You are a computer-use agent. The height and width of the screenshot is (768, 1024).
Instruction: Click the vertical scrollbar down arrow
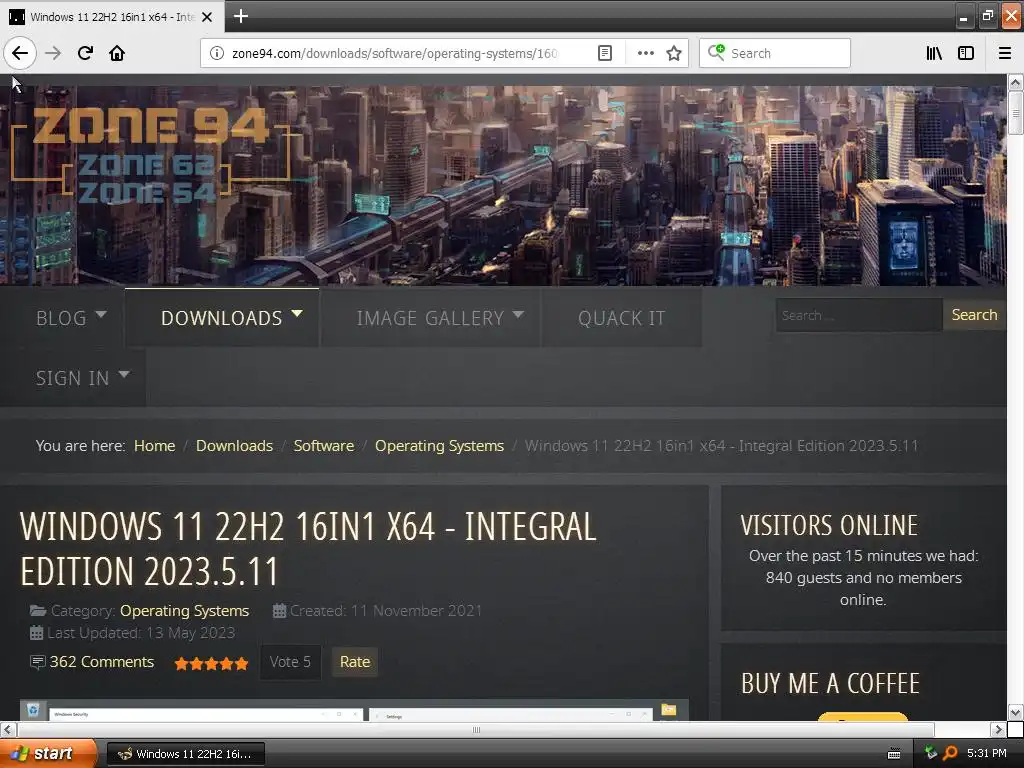(1015, 712)
